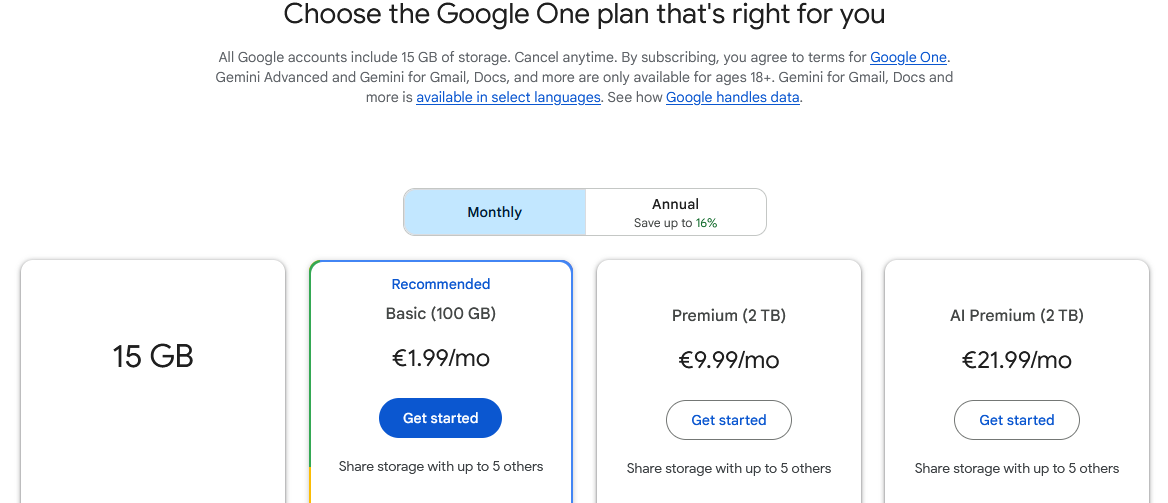1168x503 pixels.
Task: Click the €9.99/mo price
Action: [x=729, y=360]
